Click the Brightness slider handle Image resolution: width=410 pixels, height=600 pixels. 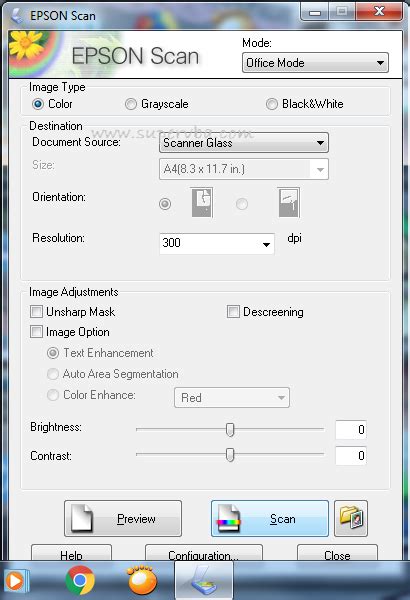coord(230,429)
